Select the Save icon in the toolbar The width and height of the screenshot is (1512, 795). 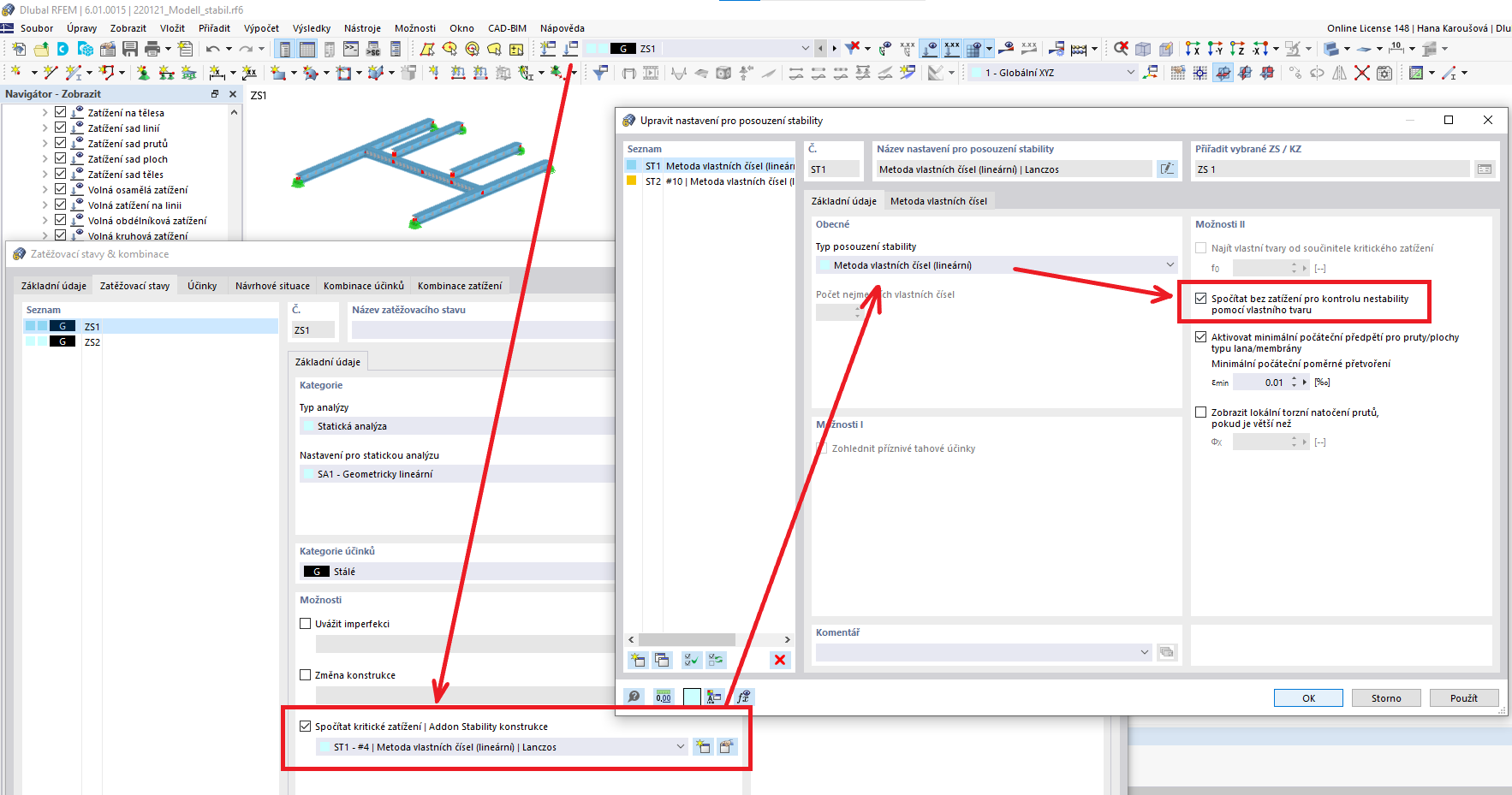pyautogui.click(x=130, y=49)
